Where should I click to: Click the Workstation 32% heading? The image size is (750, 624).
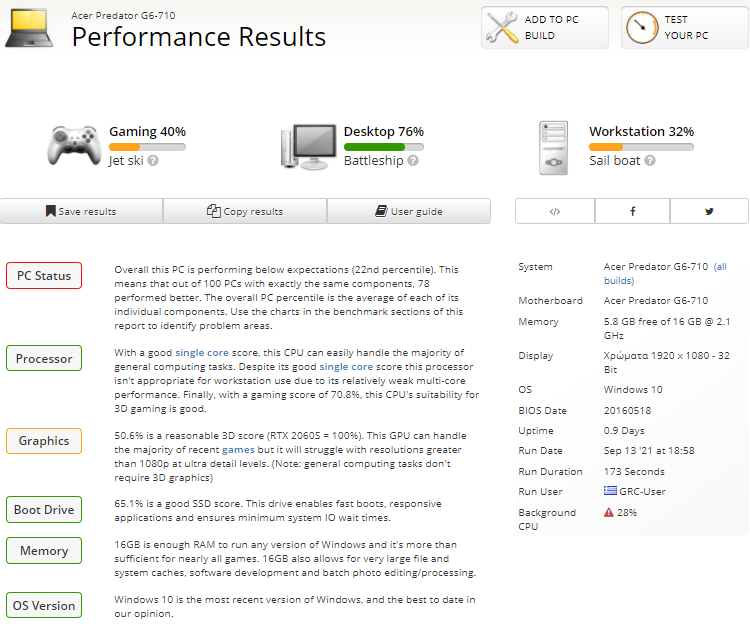[x=641, y=131]
